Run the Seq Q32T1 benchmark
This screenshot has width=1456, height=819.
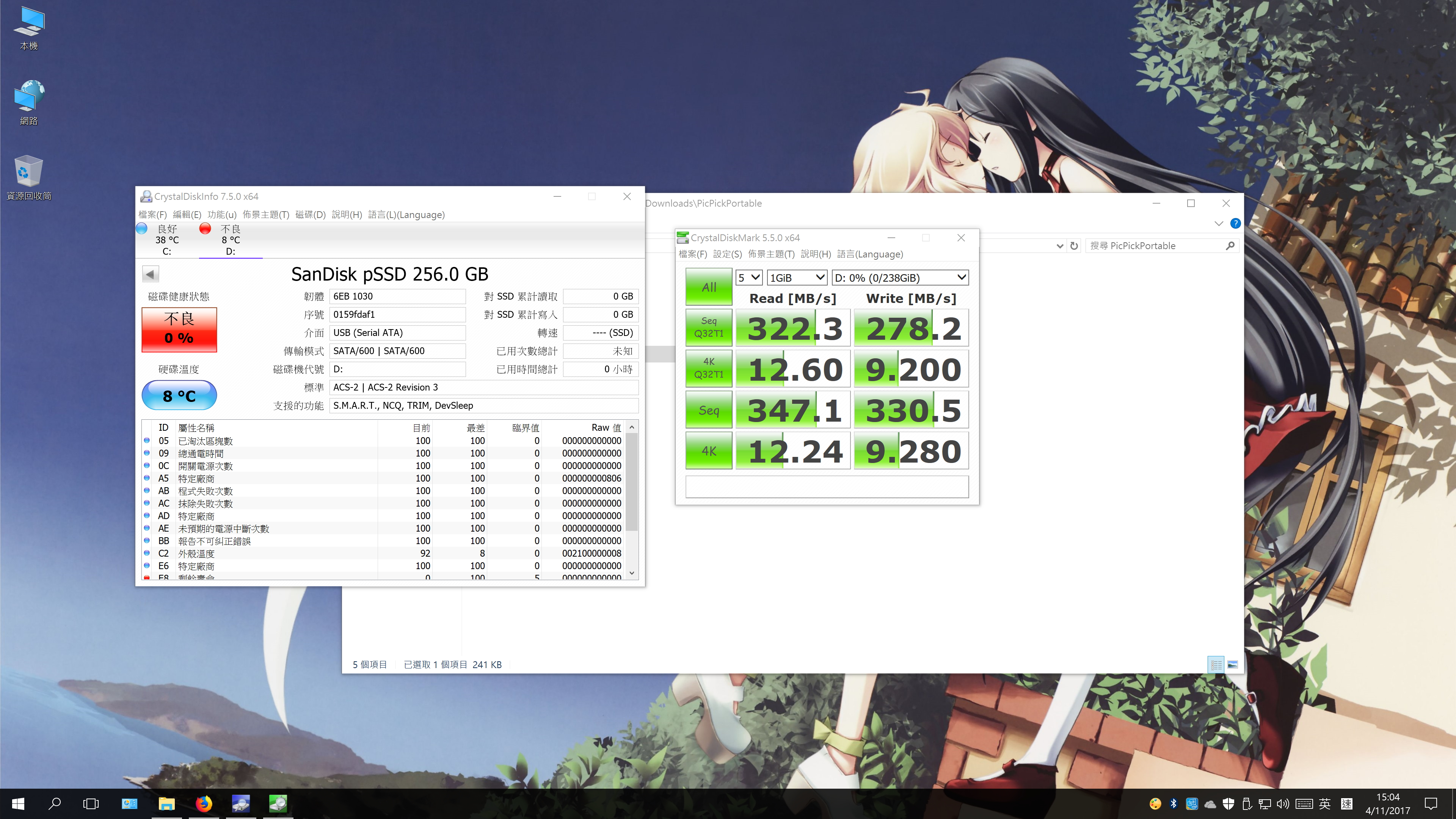pyautogui.click(x=709, y=327)
